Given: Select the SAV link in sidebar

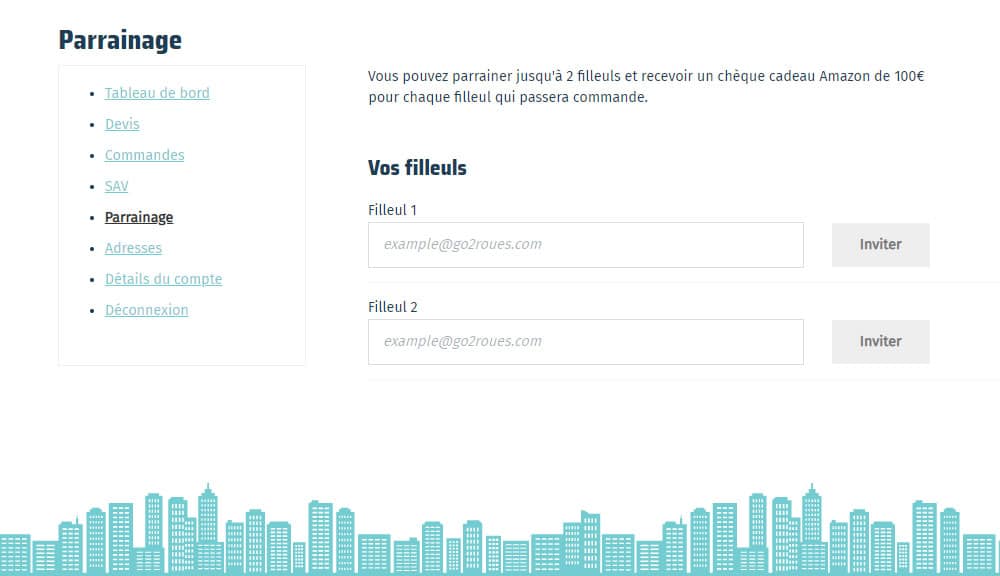Looking at the screenshot, I should pos(116,186).
